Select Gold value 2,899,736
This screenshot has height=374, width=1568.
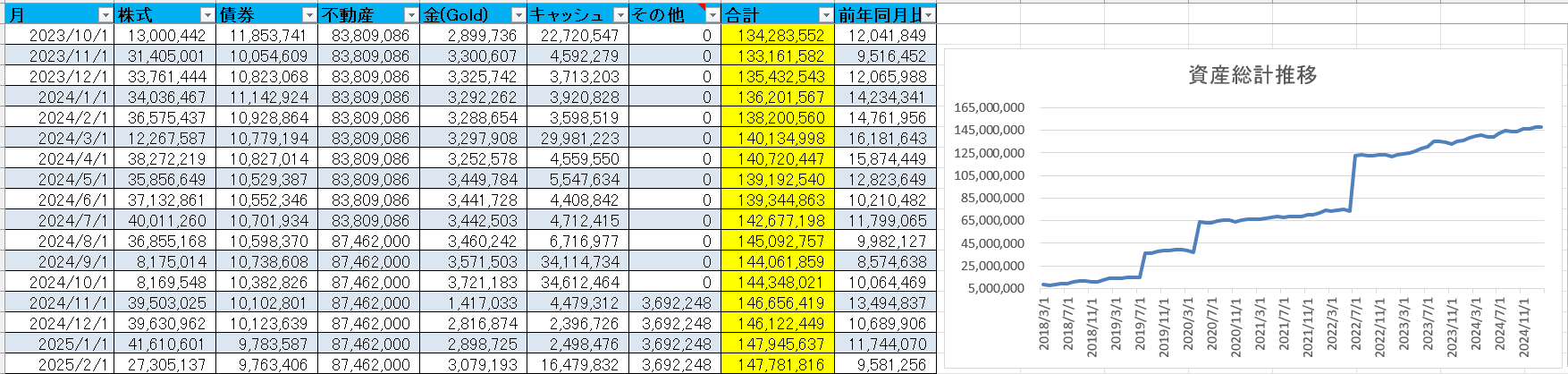tap(474, 36)
